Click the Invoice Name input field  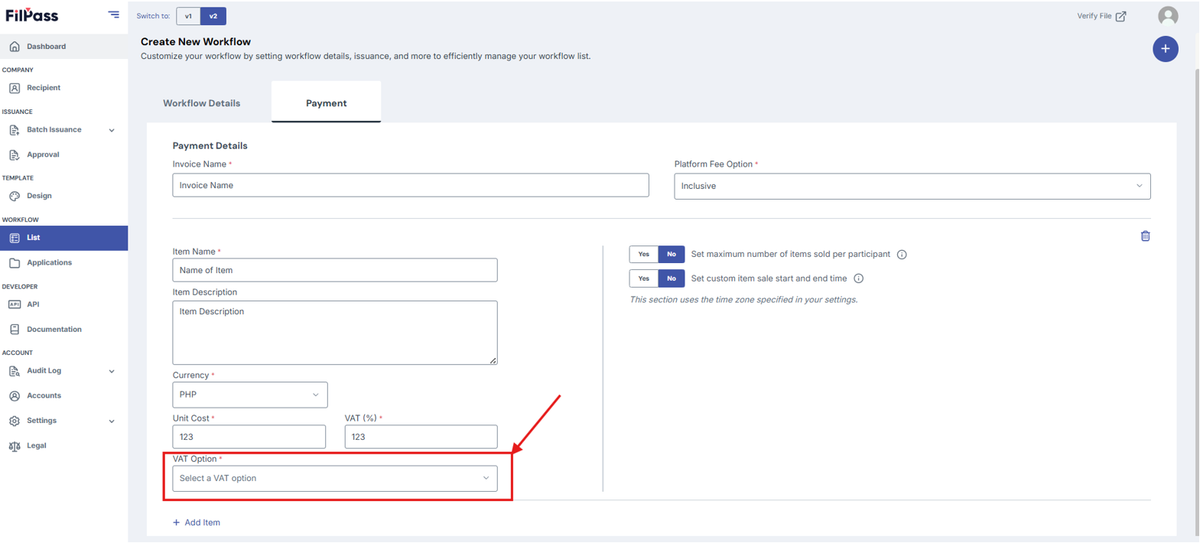click(x=411, y=185)
